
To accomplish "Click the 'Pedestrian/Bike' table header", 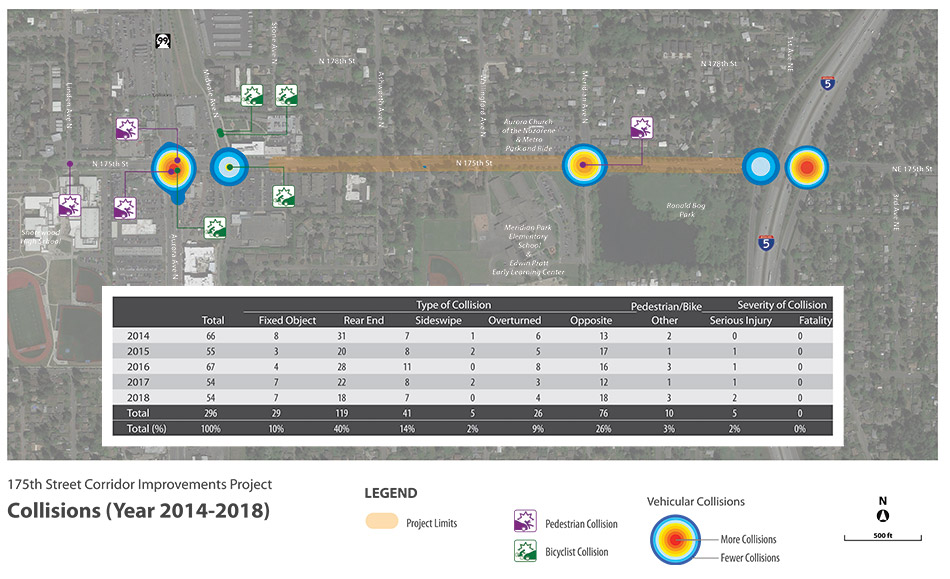I will coord(666,306).
